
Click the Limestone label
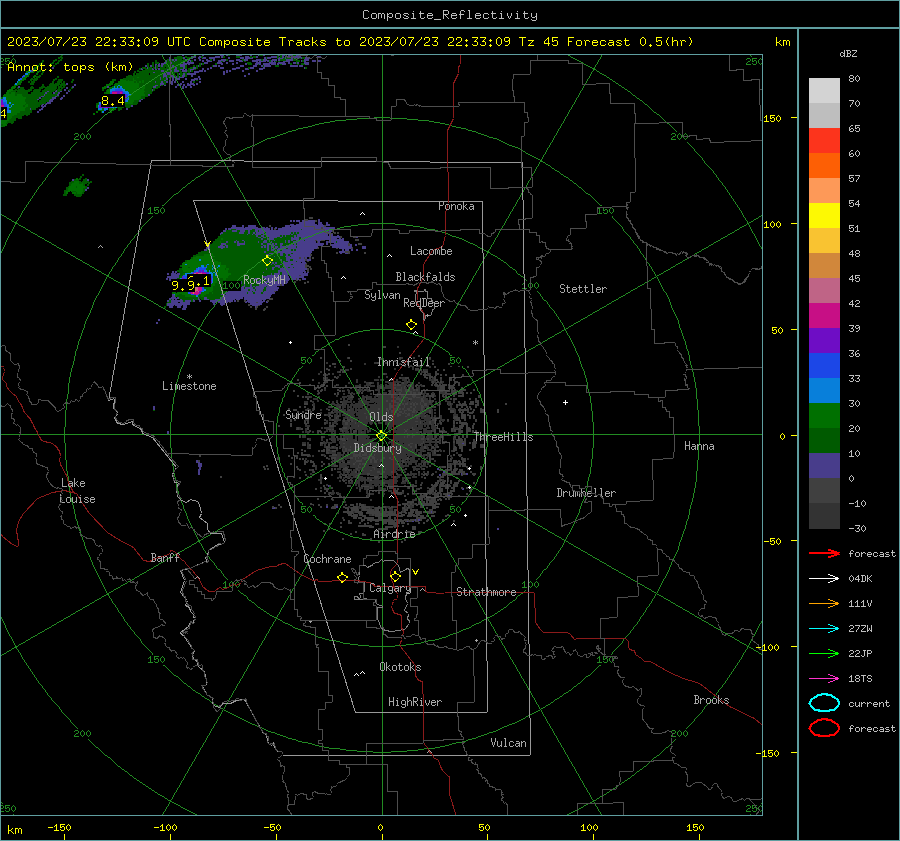[189, 386]
